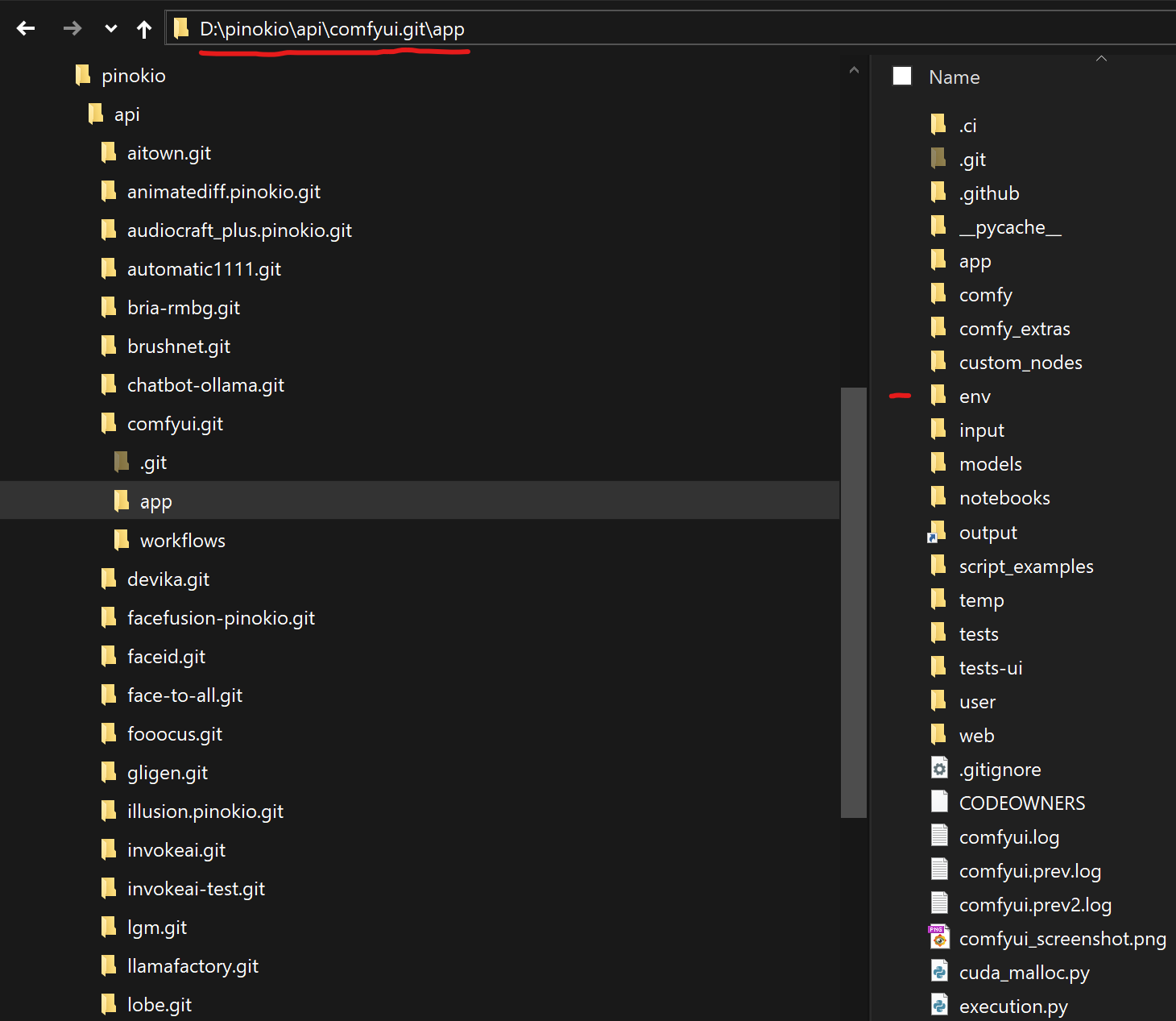Click the input folder icon
Image resolution: width=1176 pixels, height=1021 pixels.
tap(938, 430)
